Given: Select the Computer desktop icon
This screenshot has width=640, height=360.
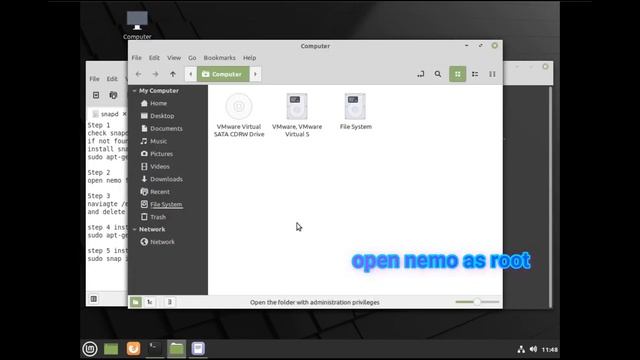Looking at the screenshot, I should click(x=137, y=25).
